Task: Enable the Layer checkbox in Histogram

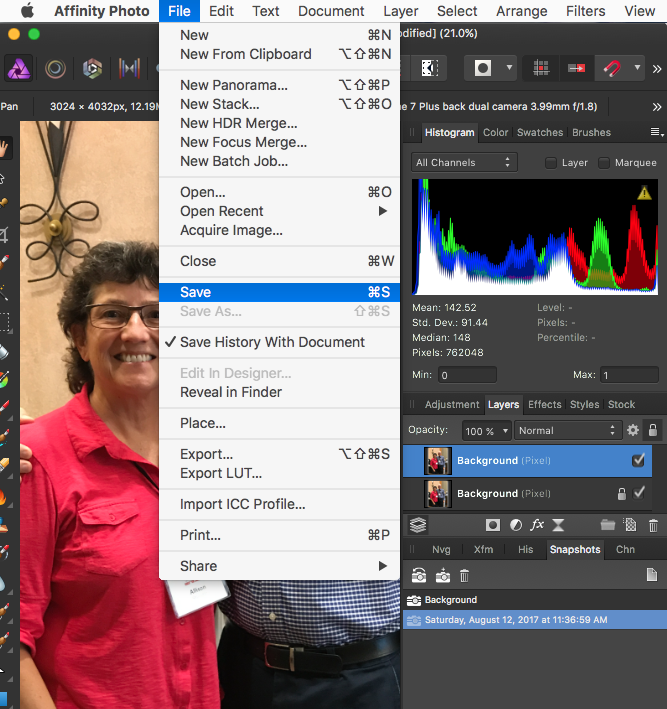Action: (550, 163)
